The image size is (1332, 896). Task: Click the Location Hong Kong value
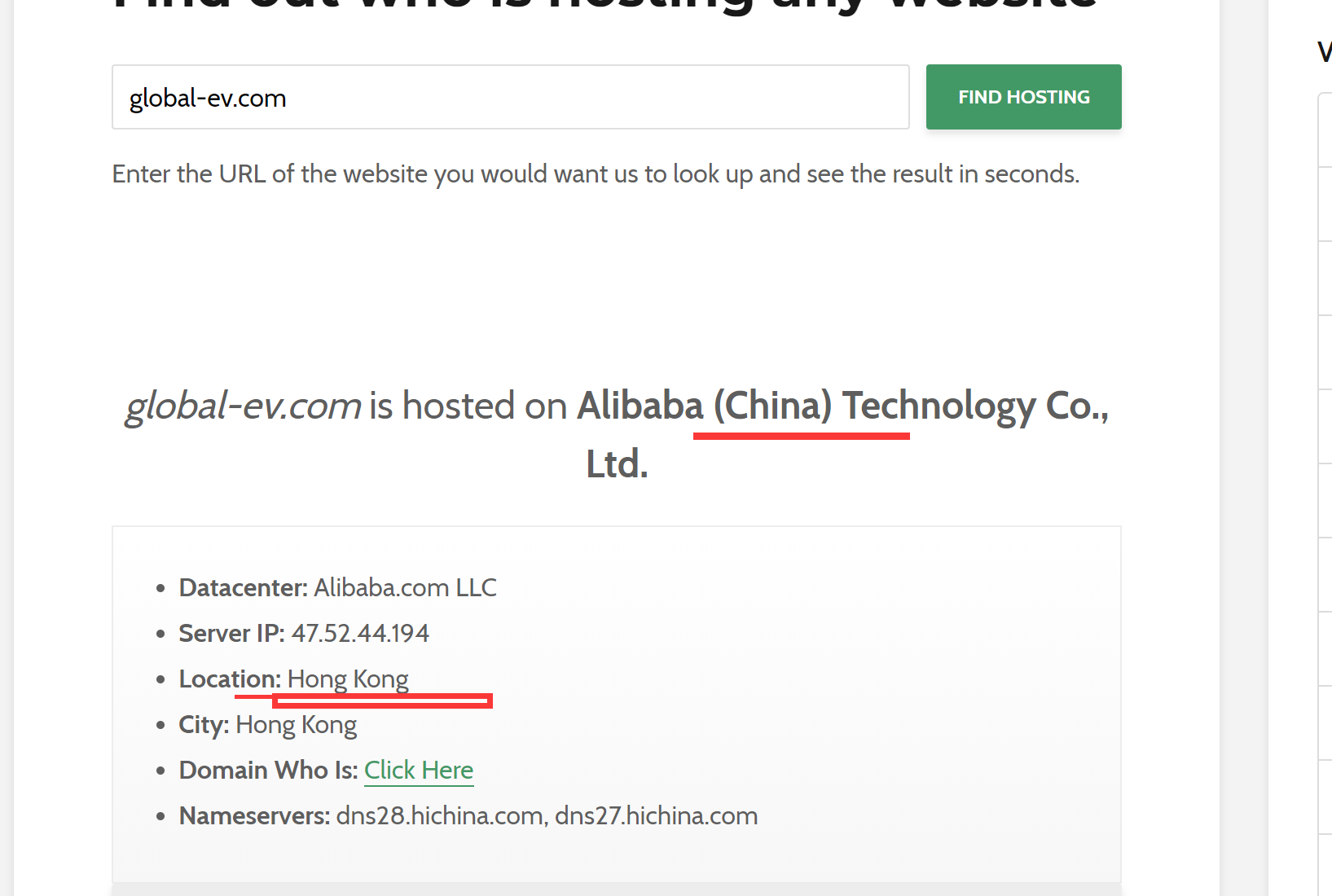[348, 679]
